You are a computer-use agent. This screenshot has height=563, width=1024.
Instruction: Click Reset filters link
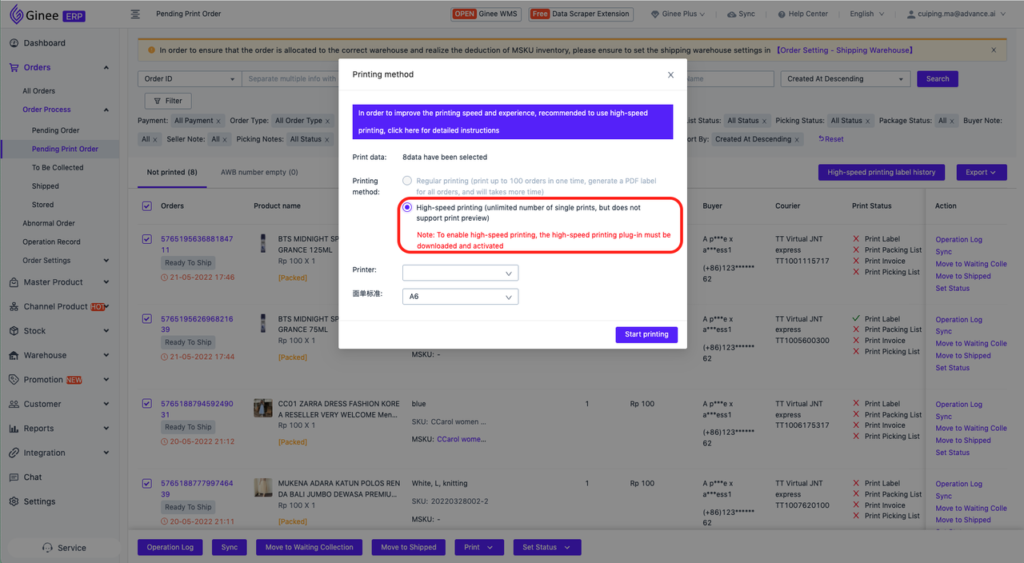pyautogui.click(x=831, y=139)
